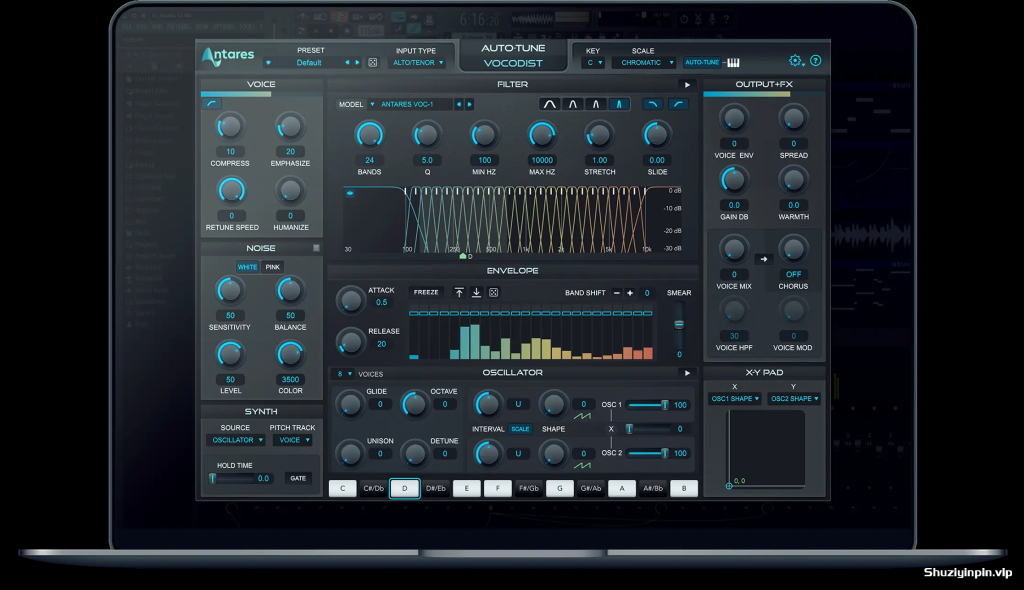Click the C#/Db note key
The height and width of the screenshot is (590, 1024).
pyautogui.click(x=374, y=488)
